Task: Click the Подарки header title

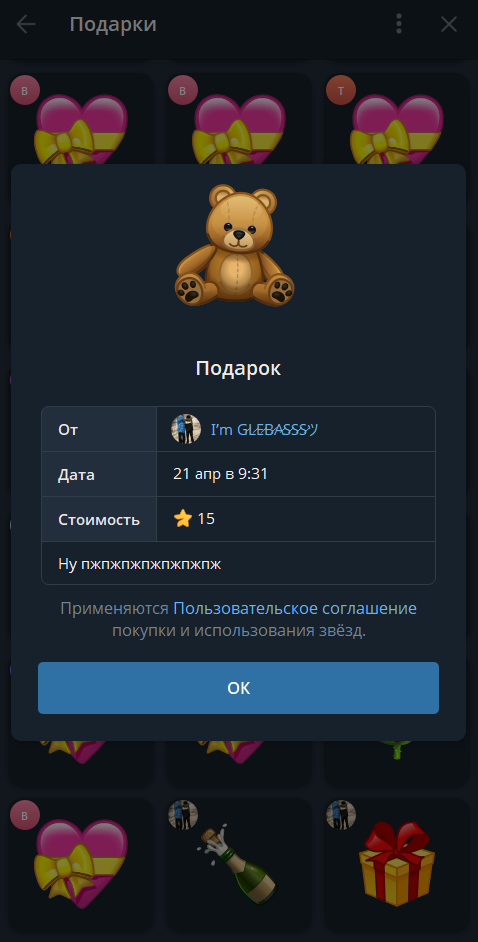Action: (113, 25)
